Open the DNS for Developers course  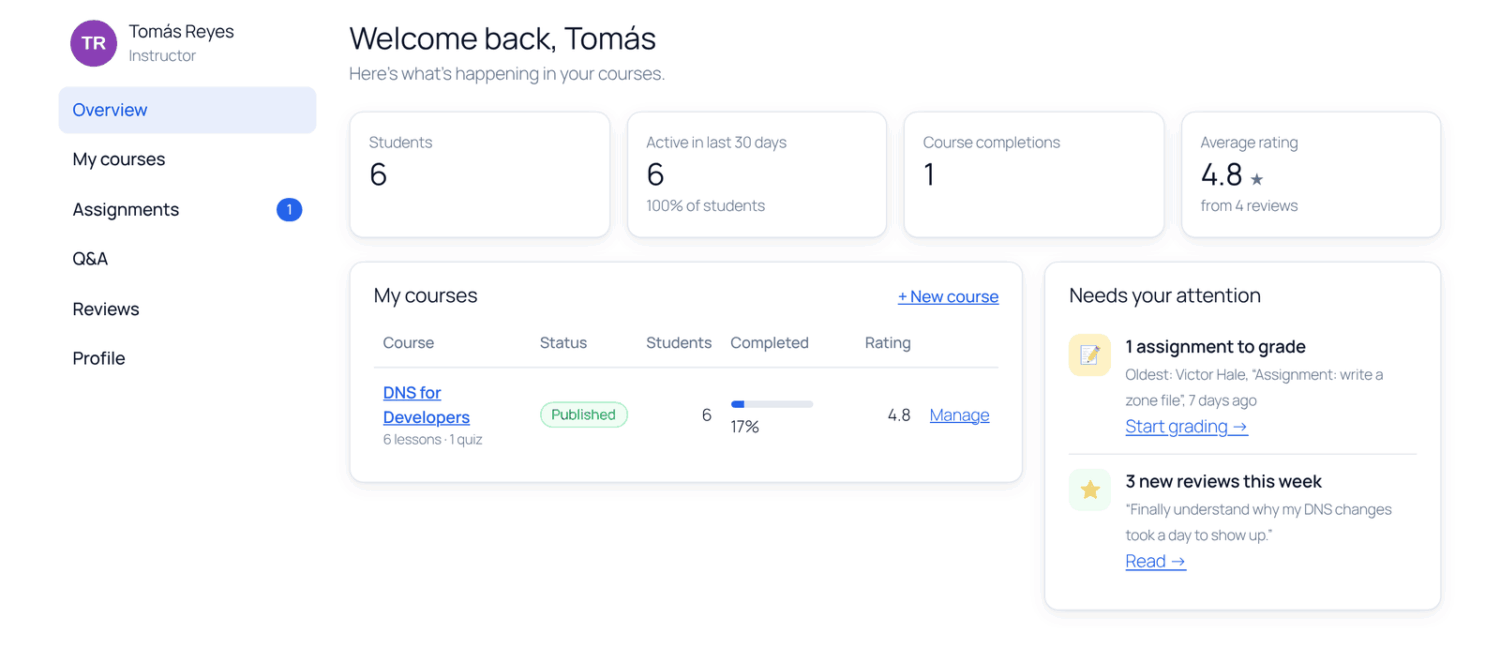click(426, 405)
